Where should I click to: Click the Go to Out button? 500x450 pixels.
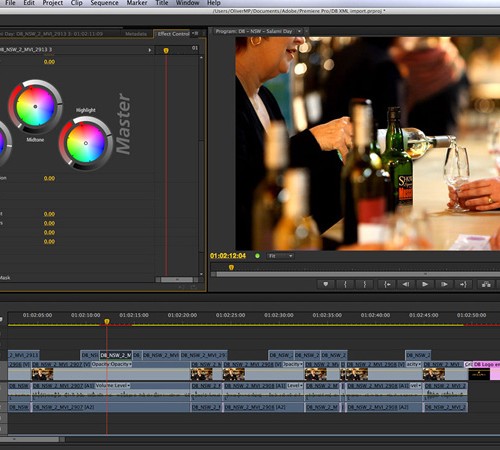[463, 284]
